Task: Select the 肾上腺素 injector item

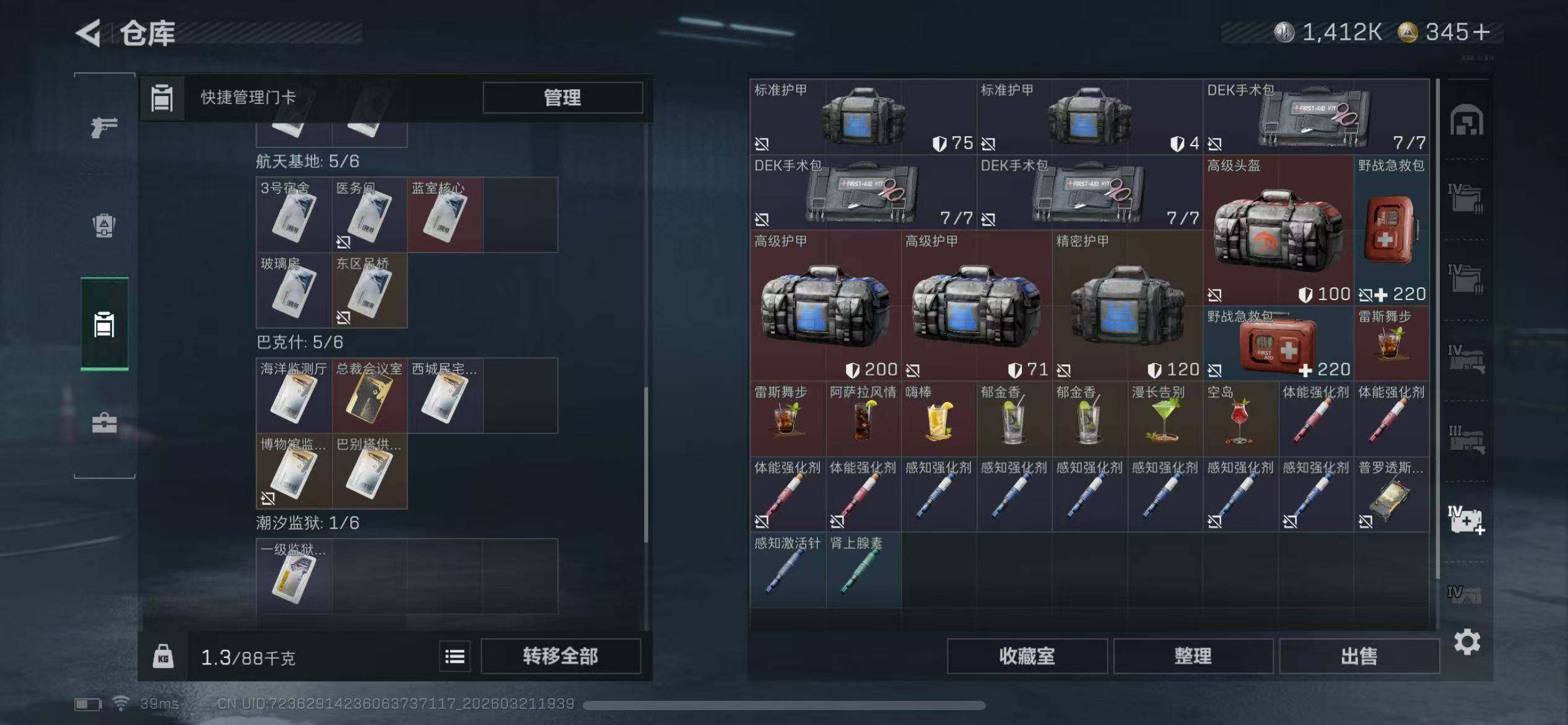Action: (x=863, y=569)
